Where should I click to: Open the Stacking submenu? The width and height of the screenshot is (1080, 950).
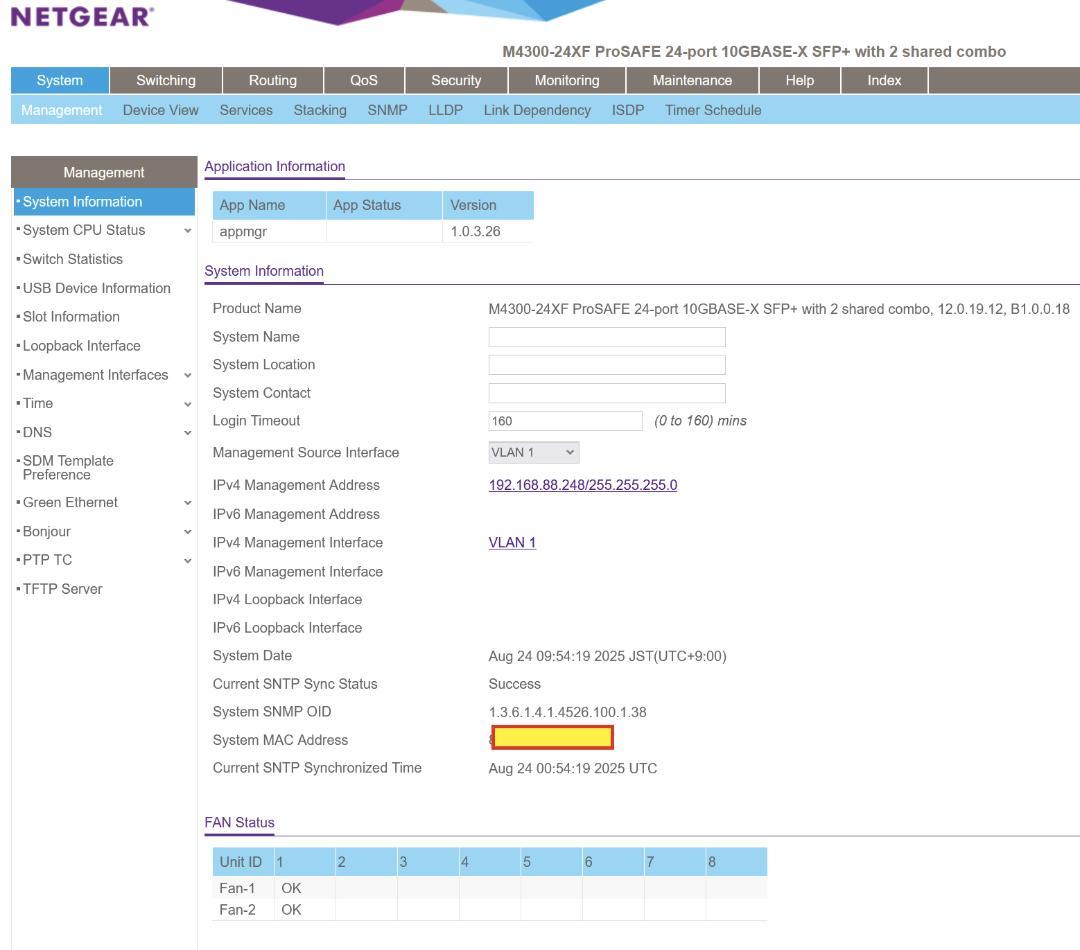[x=320, y=110]
